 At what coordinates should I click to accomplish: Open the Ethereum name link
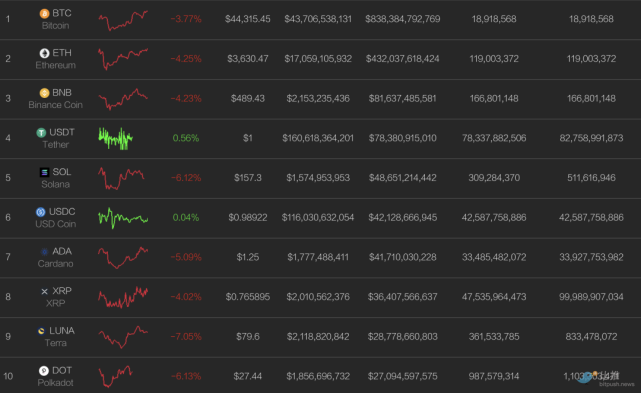56,65
